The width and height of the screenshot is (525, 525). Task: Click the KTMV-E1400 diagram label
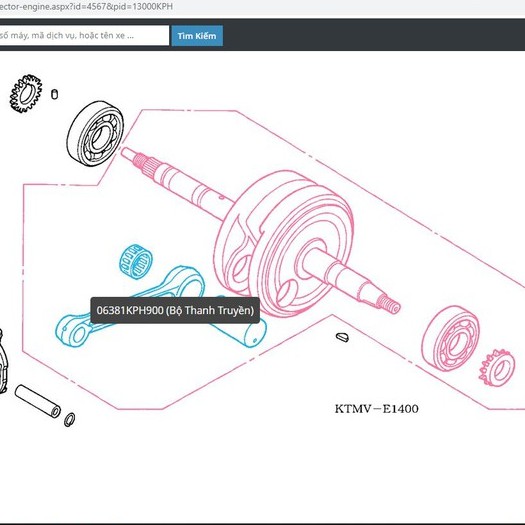pos(376,409)
